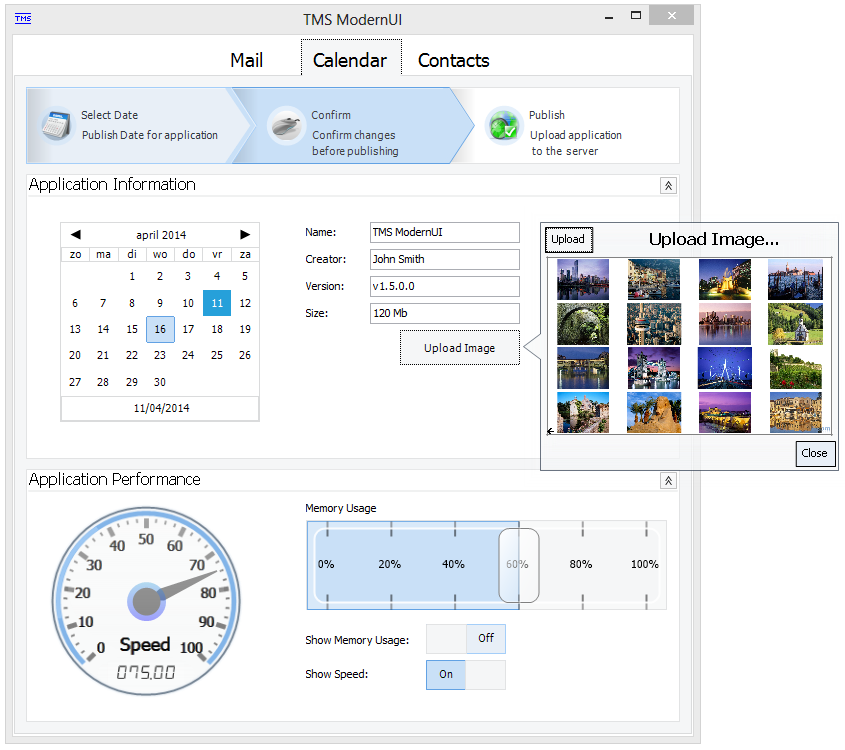Select the tower cityscape aerial thumbnail

click(654, 324)
